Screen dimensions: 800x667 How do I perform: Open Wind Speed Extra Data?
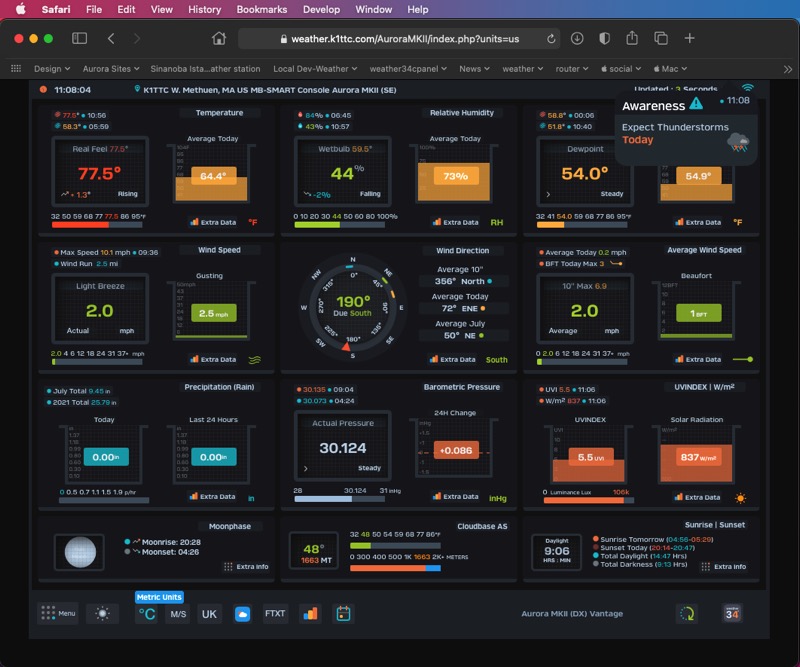click(213, 359)
